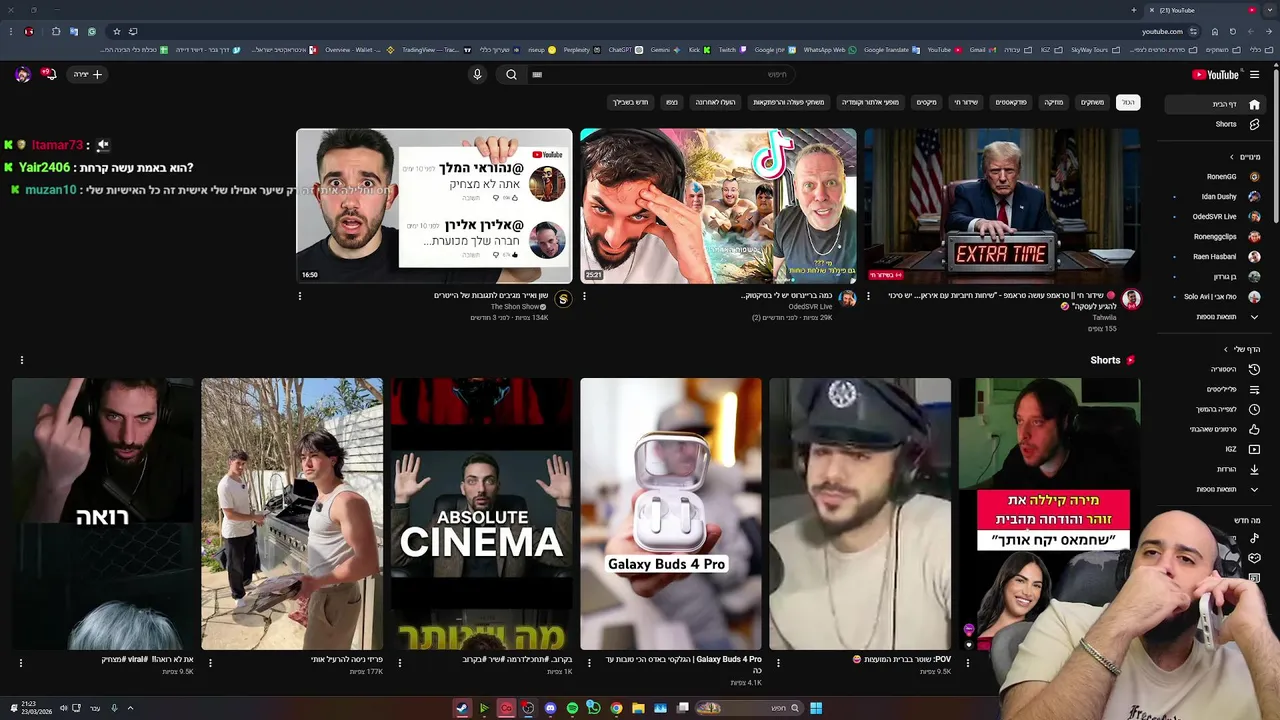Select the 'מיקסים' filter chip
This screenshot has height=720, width=1280.
point(927,102)
